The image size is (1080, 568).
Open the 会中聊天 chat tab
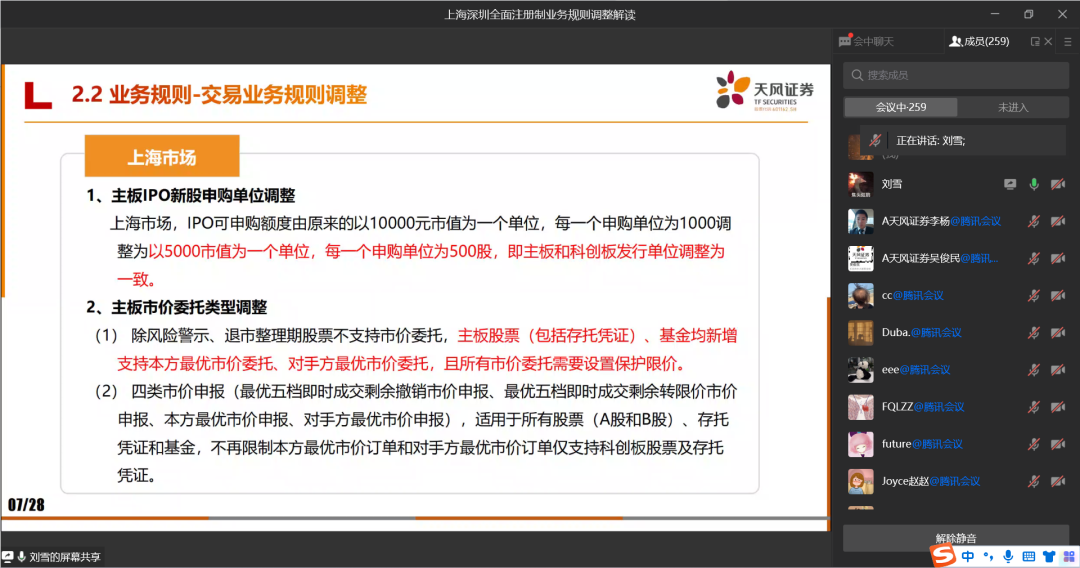click(866, 41)
